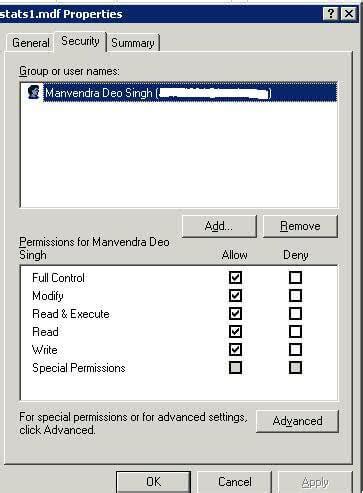Viewport: 363px width, 493px height.
Task: Toggle the Allow checkbox for Read
Action: click(235, 331)
